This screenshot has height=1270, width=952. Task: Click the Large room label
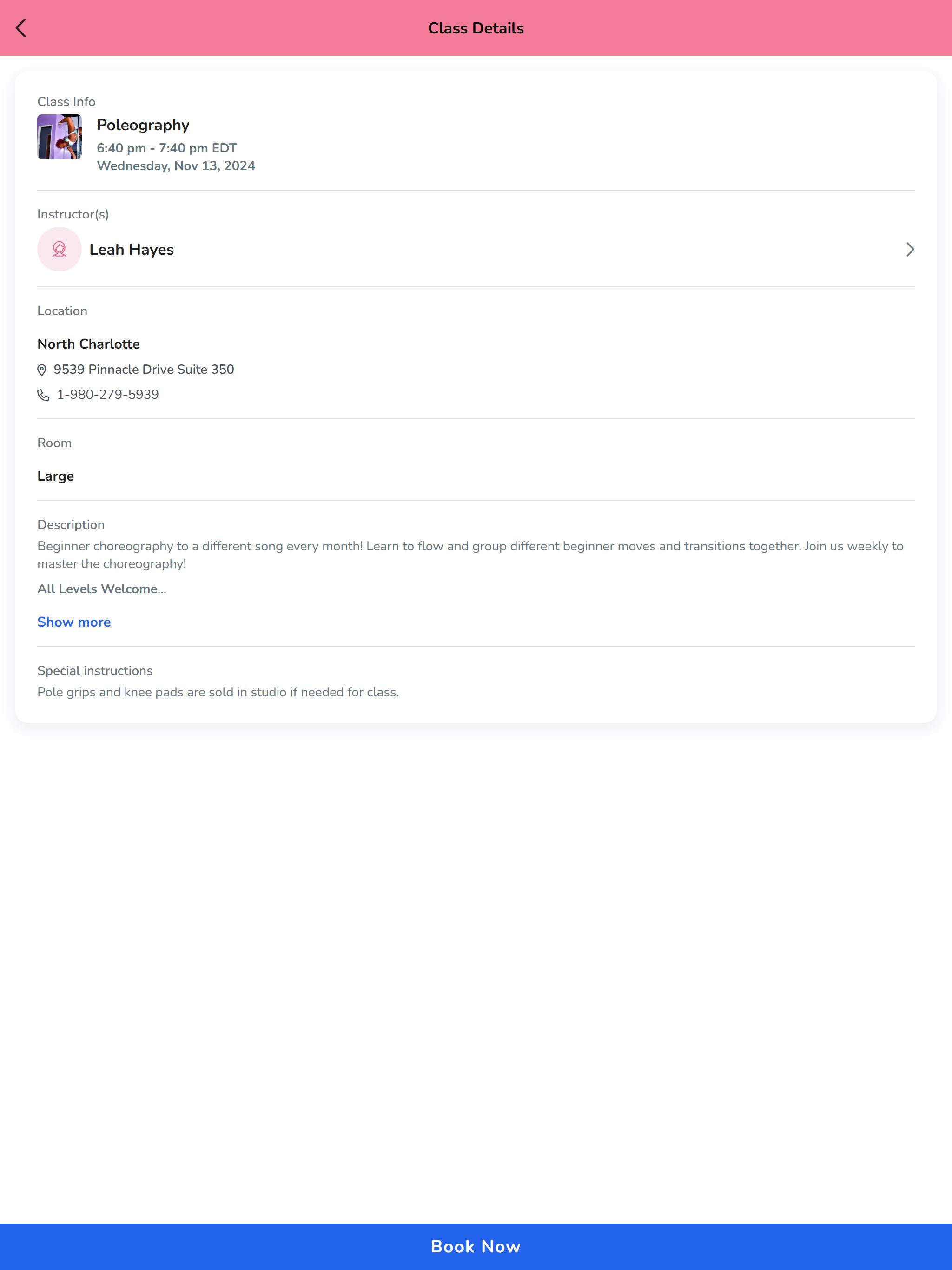(56, 476)
